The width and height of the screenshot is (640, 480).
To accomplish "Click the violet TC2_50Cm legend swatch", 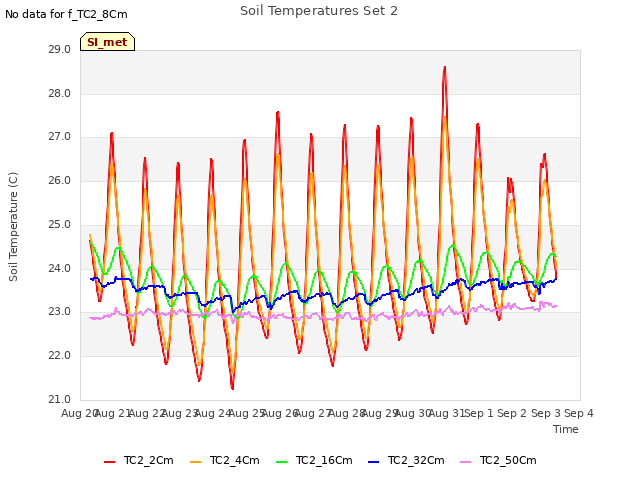I will (x=465, y=462).
